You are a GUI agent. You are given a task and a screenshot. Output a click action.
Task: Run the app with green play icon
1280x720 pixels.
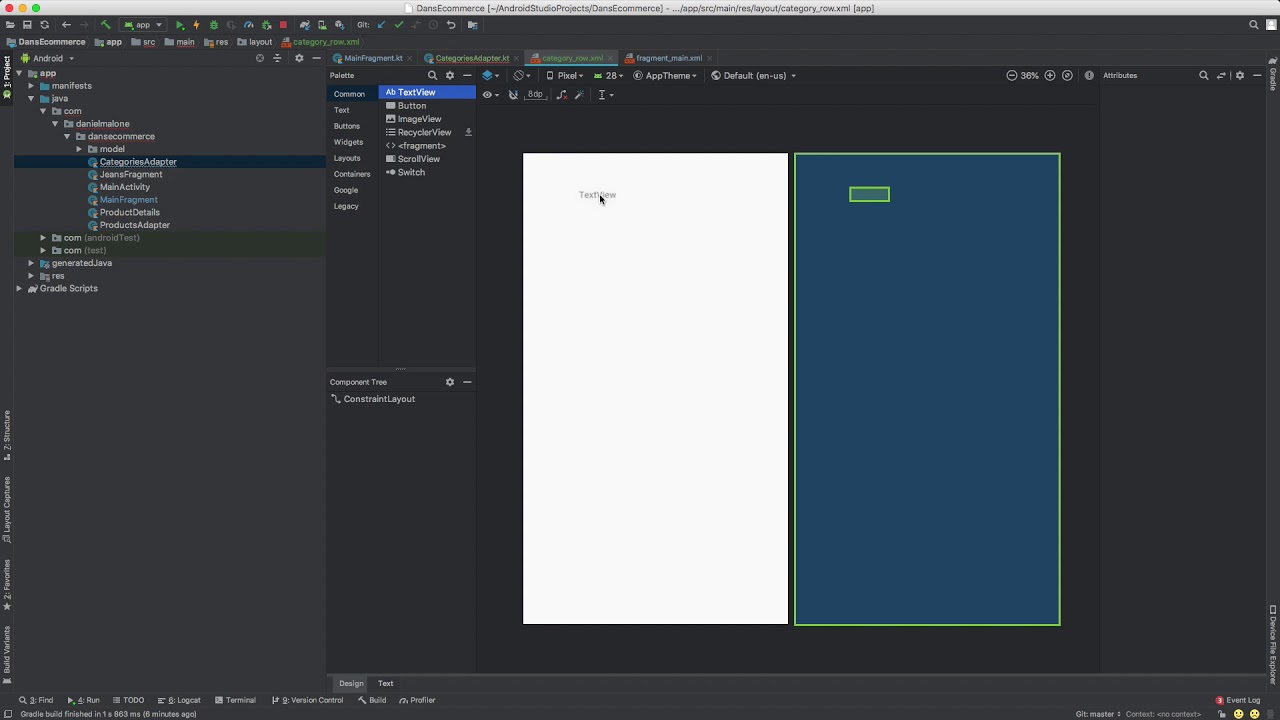179,25
